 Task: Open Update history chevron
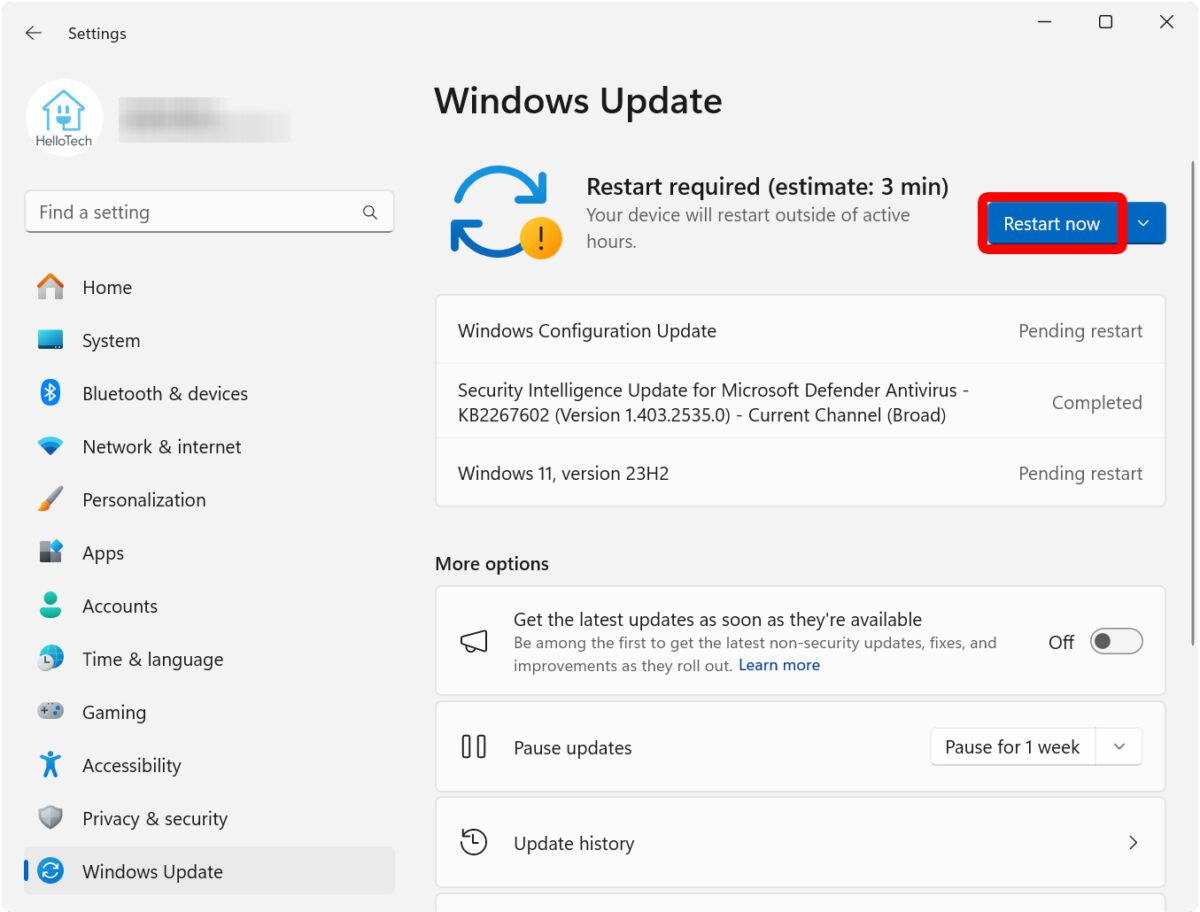1132,843
